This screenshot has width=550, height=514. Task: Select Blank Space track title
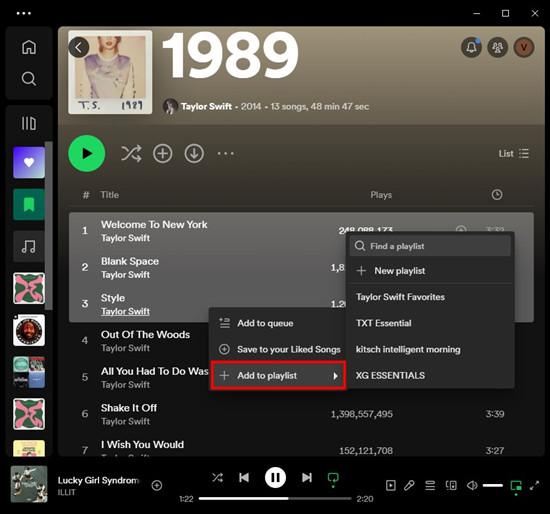(x=130, y=261)
